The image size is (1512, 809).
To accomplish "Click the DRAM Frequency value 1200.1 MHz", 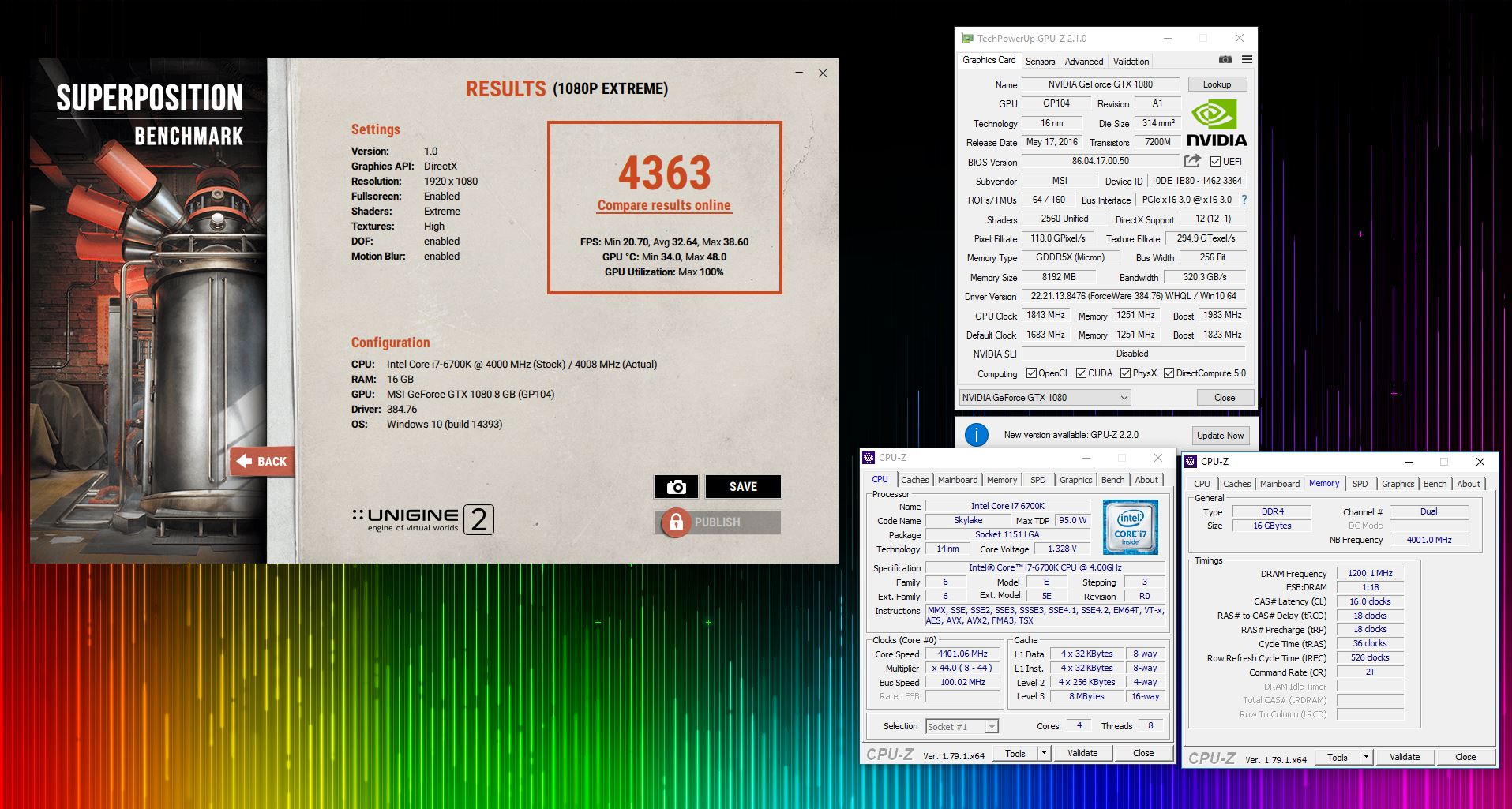I will tap(1370, 574).
